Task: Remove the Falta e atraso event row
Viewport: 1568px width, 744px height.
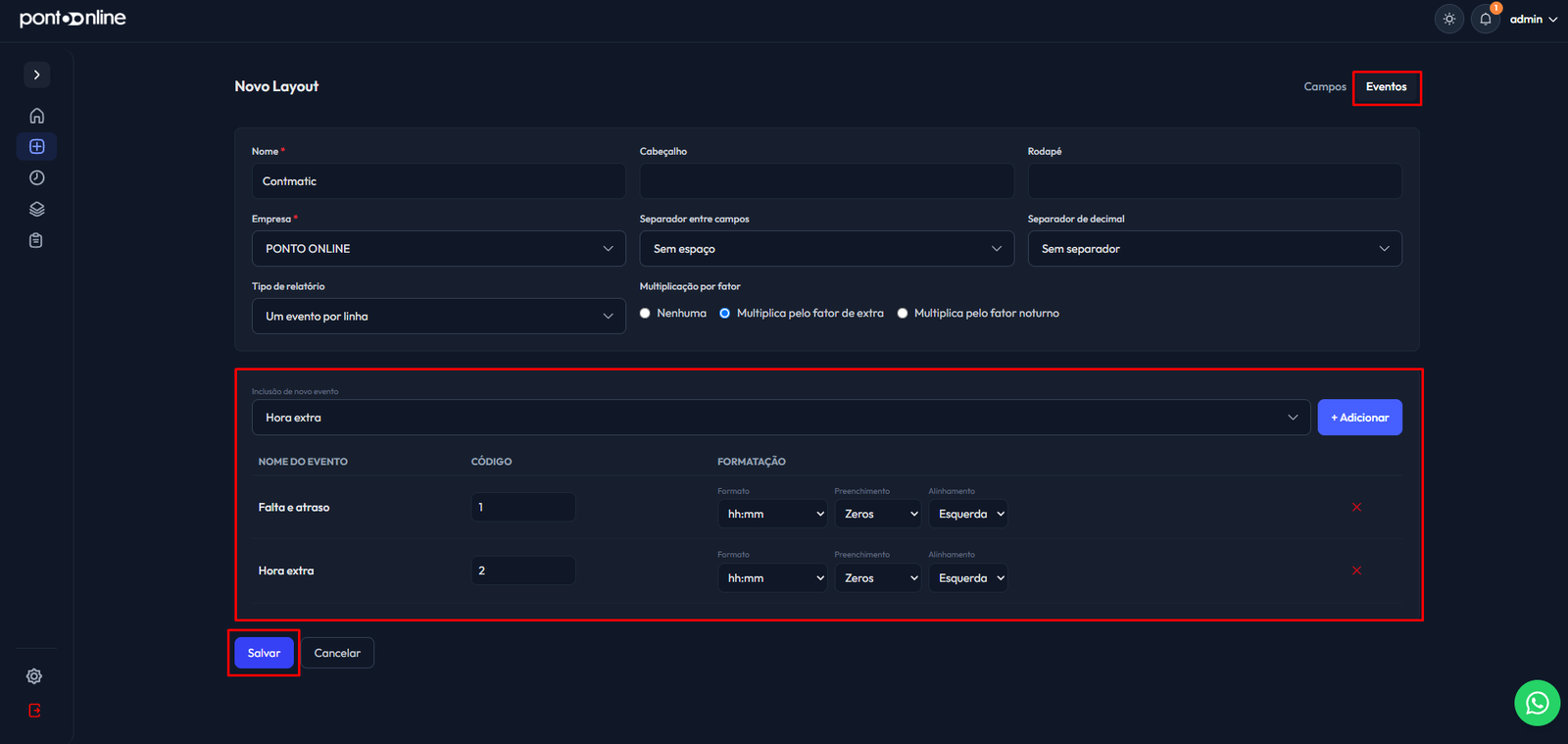Action: coord(1356,507)
